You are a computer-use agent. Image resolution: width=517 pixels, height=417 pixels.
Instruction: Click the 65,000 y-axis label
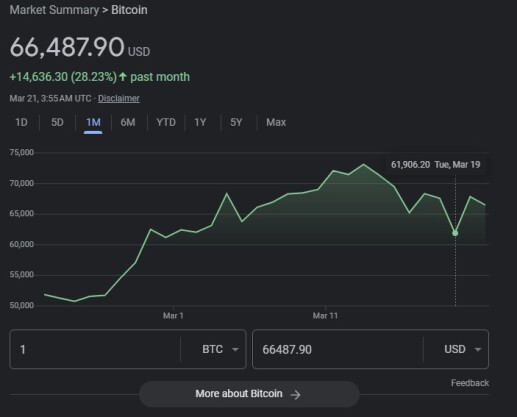pos(22,214)
